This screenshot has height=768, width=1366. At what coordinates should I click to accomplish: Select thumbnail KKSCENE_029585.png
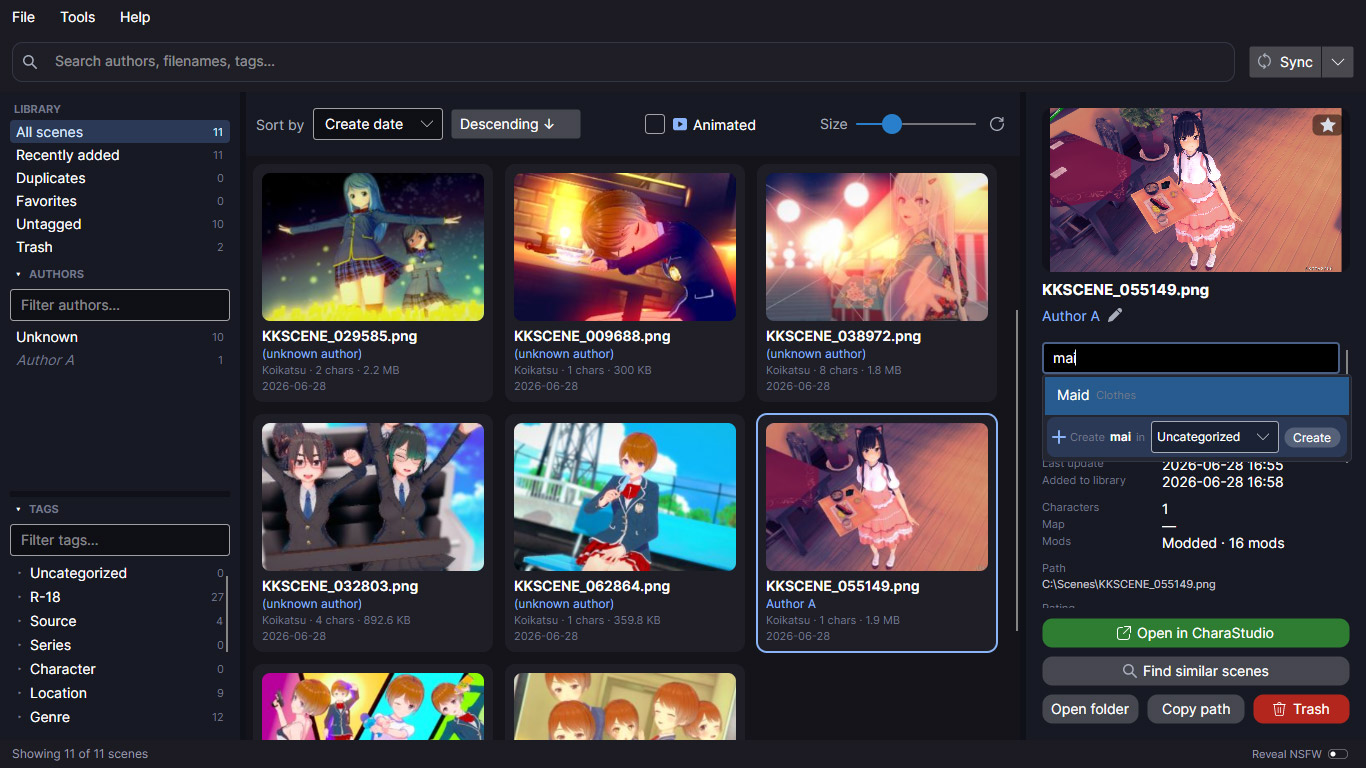click(373, 247)
